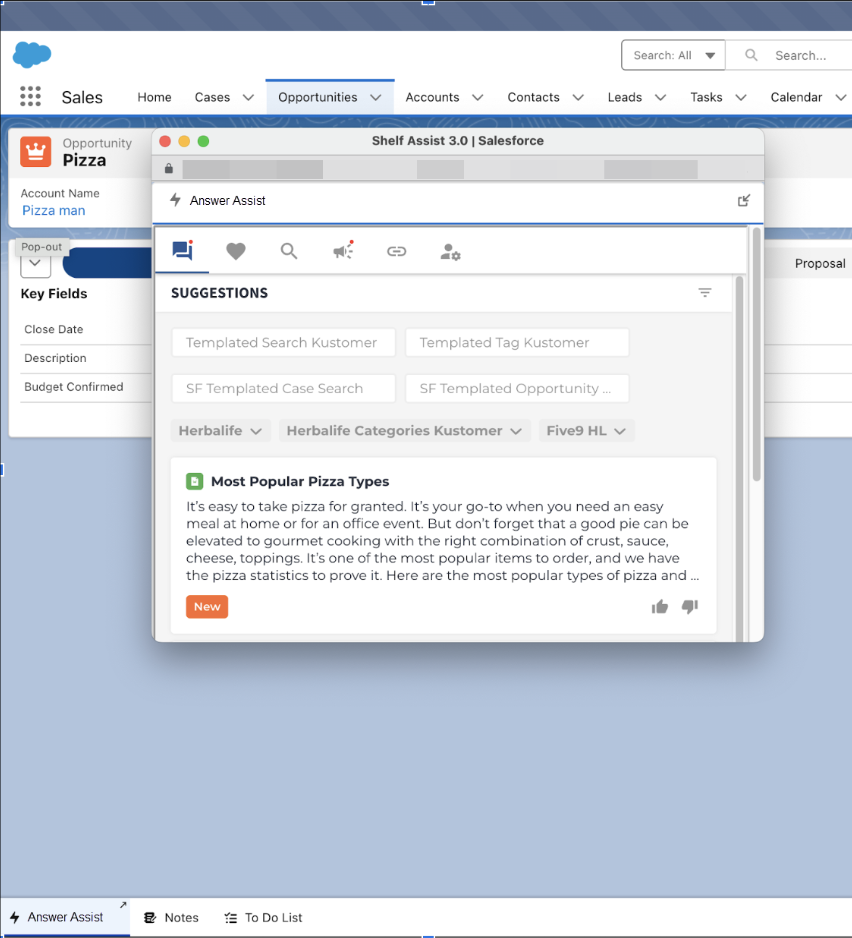Switch to the Calendar tab

pyautogui.click(x=796, y=97)
